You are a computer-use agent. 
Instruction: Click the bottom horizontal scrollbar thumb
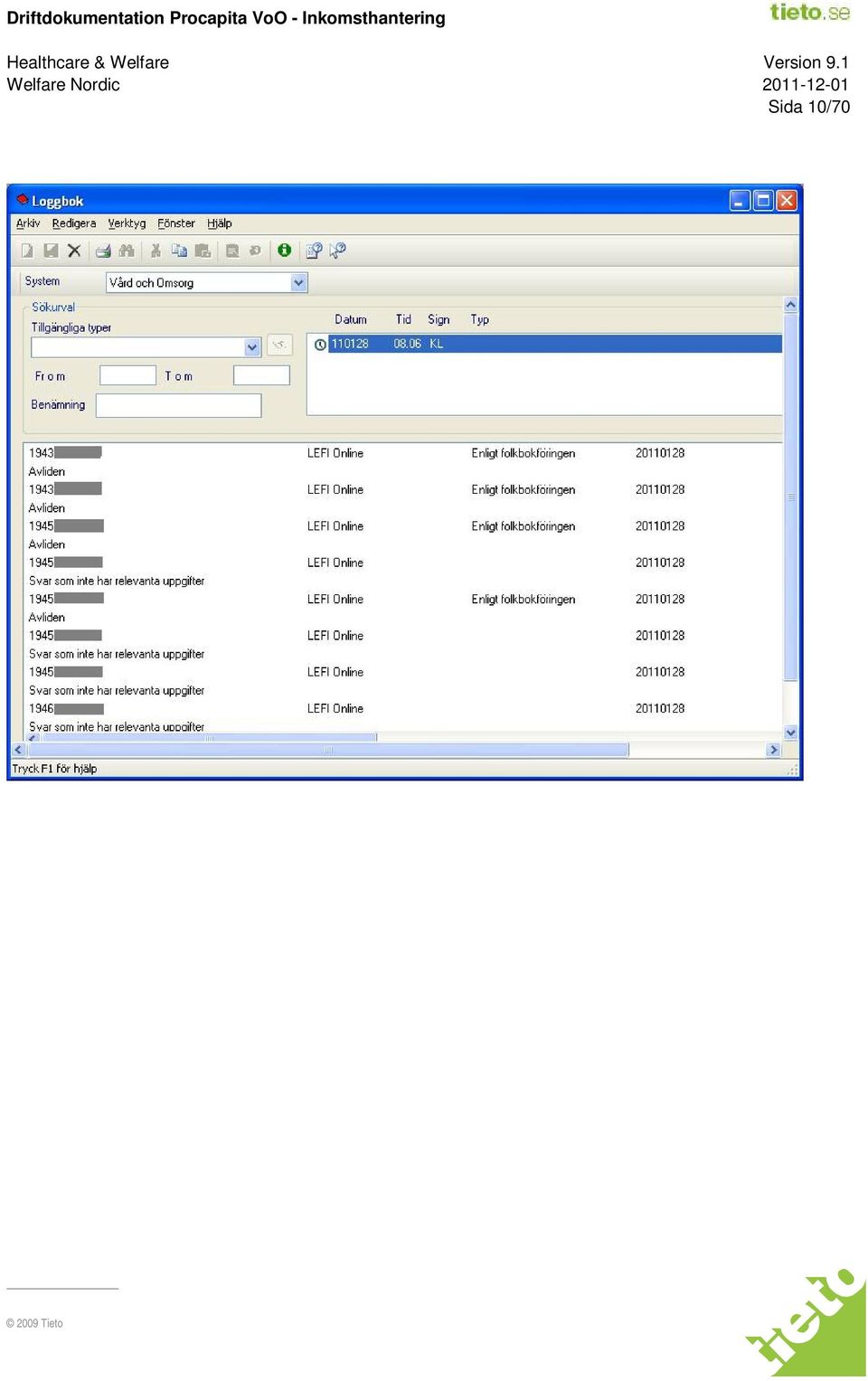point(328,750)
